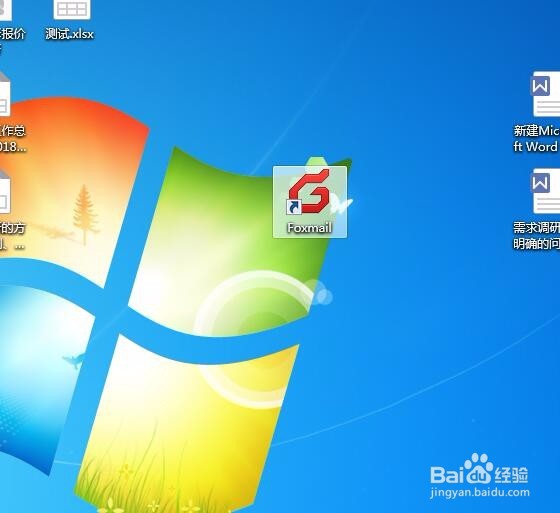Click the 需求调研 document label
The image size is (560, 513).
536,235
